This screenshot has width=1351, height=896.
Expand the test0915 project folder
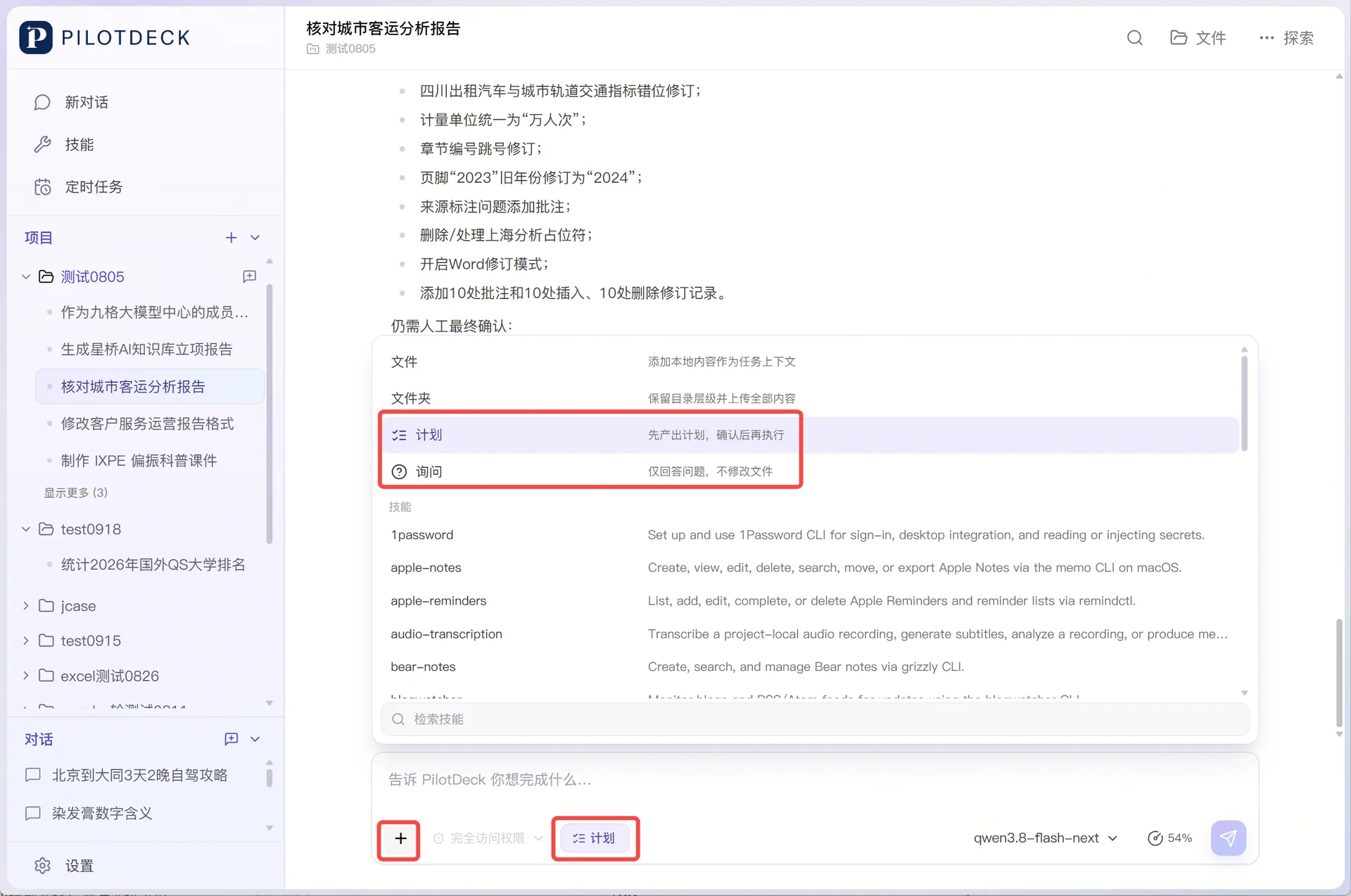pyautogui.click(x=26, y=640)
